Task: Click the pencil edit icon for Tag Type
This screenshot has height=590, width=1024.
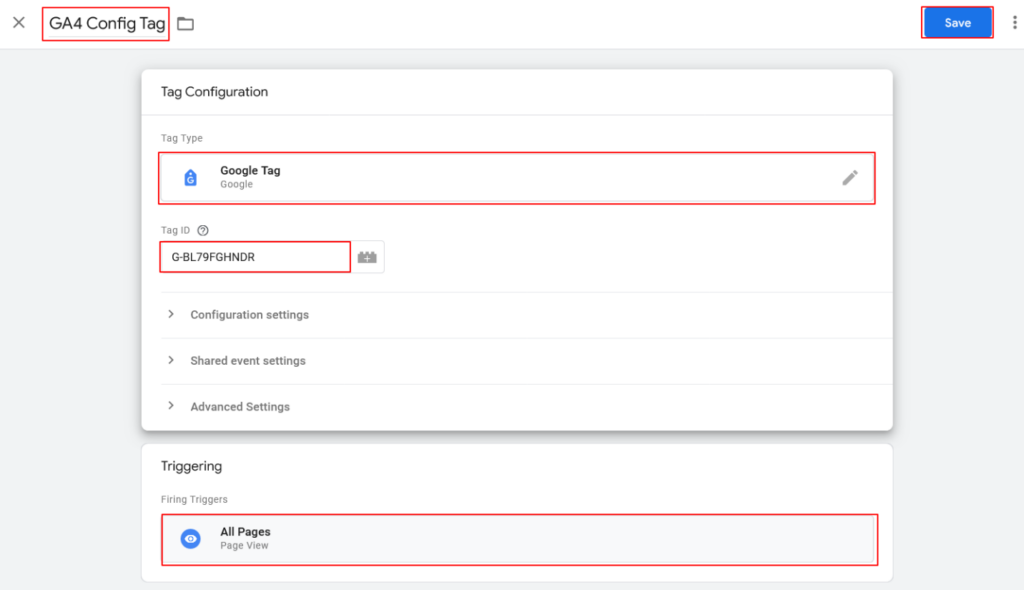Action: pos(850,178)
